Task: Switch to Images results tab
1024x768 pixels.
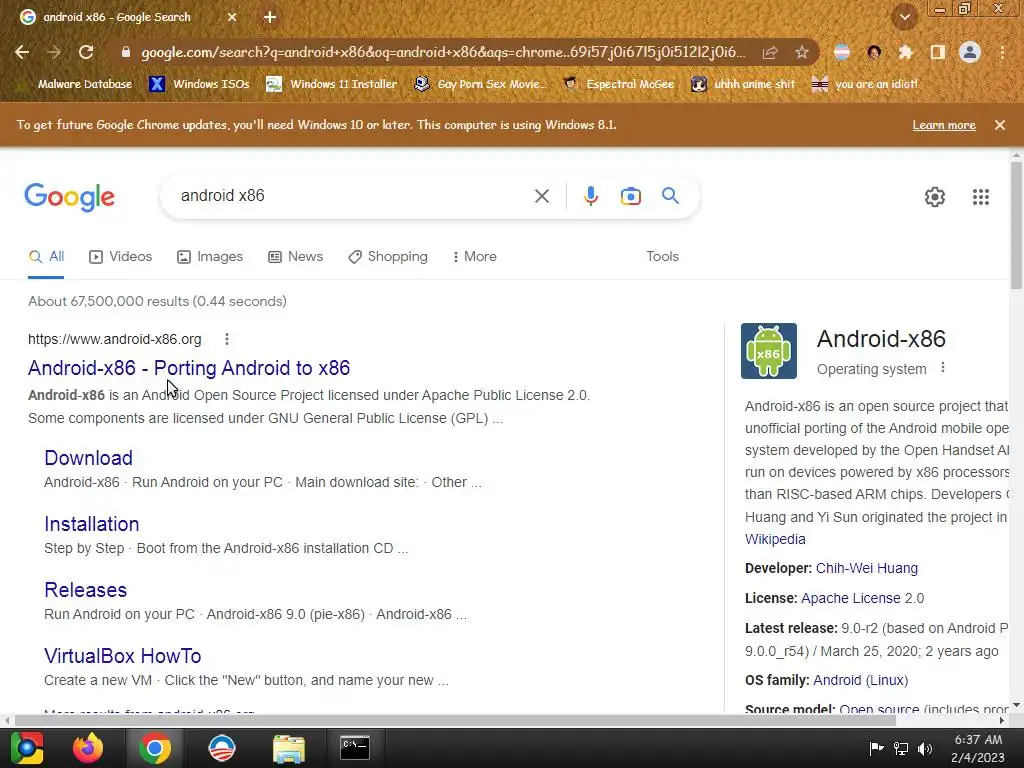Action: [x=210, y=257]
